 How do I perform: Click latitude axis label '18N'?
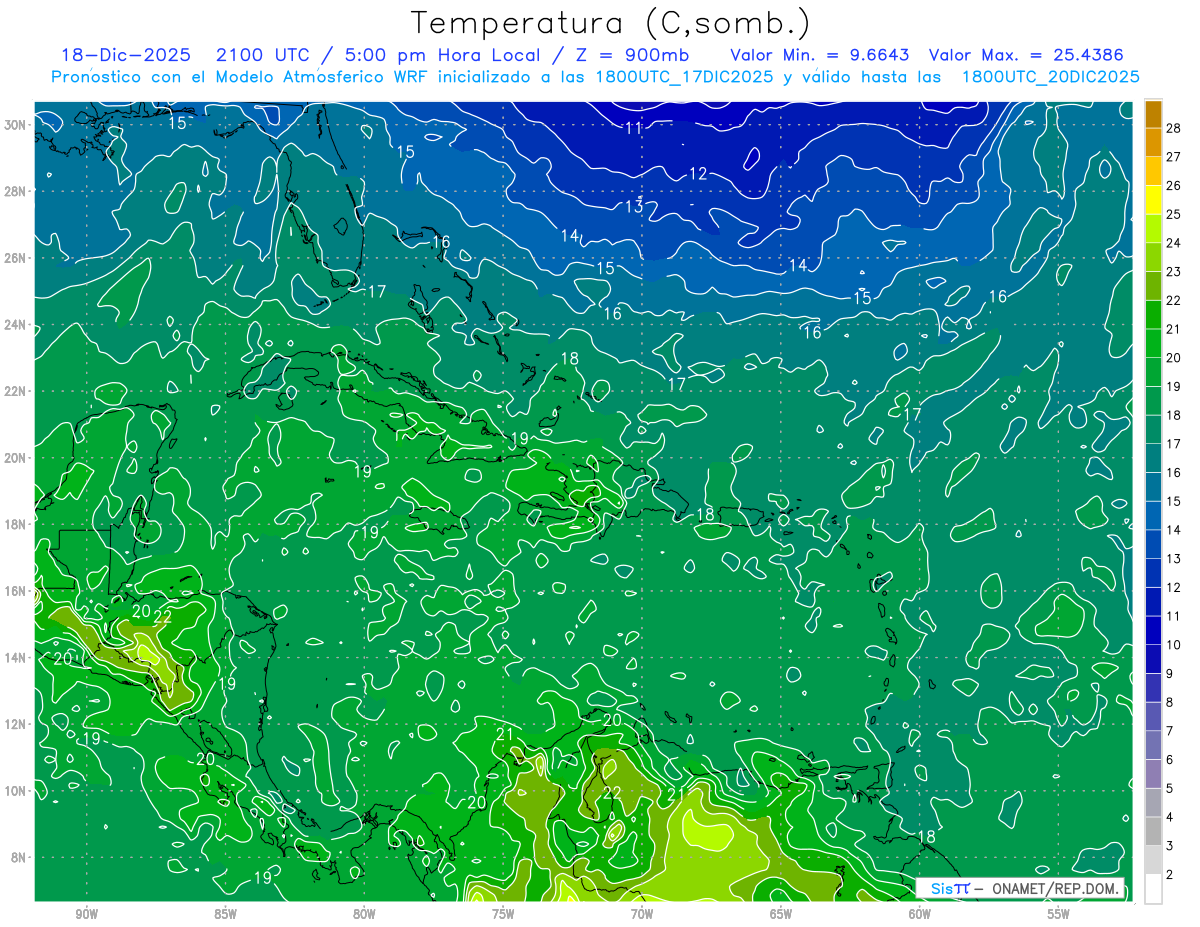point(15,524)
